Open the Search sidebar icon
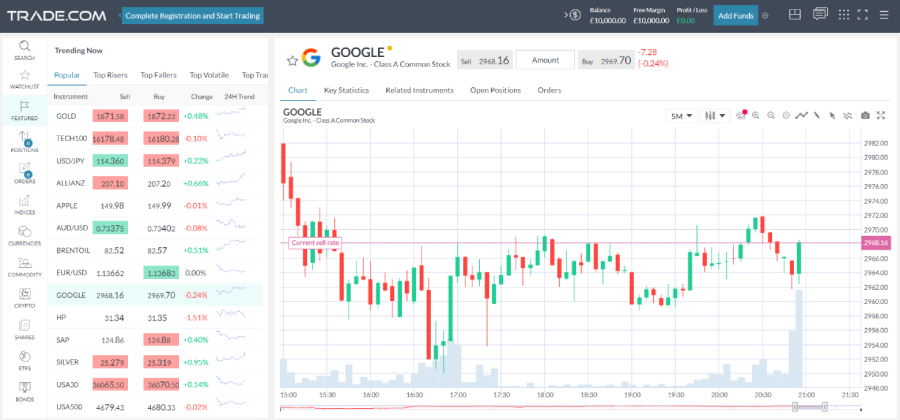The height and width of the screenshot is (420, 900). click(x=24, y=50)
